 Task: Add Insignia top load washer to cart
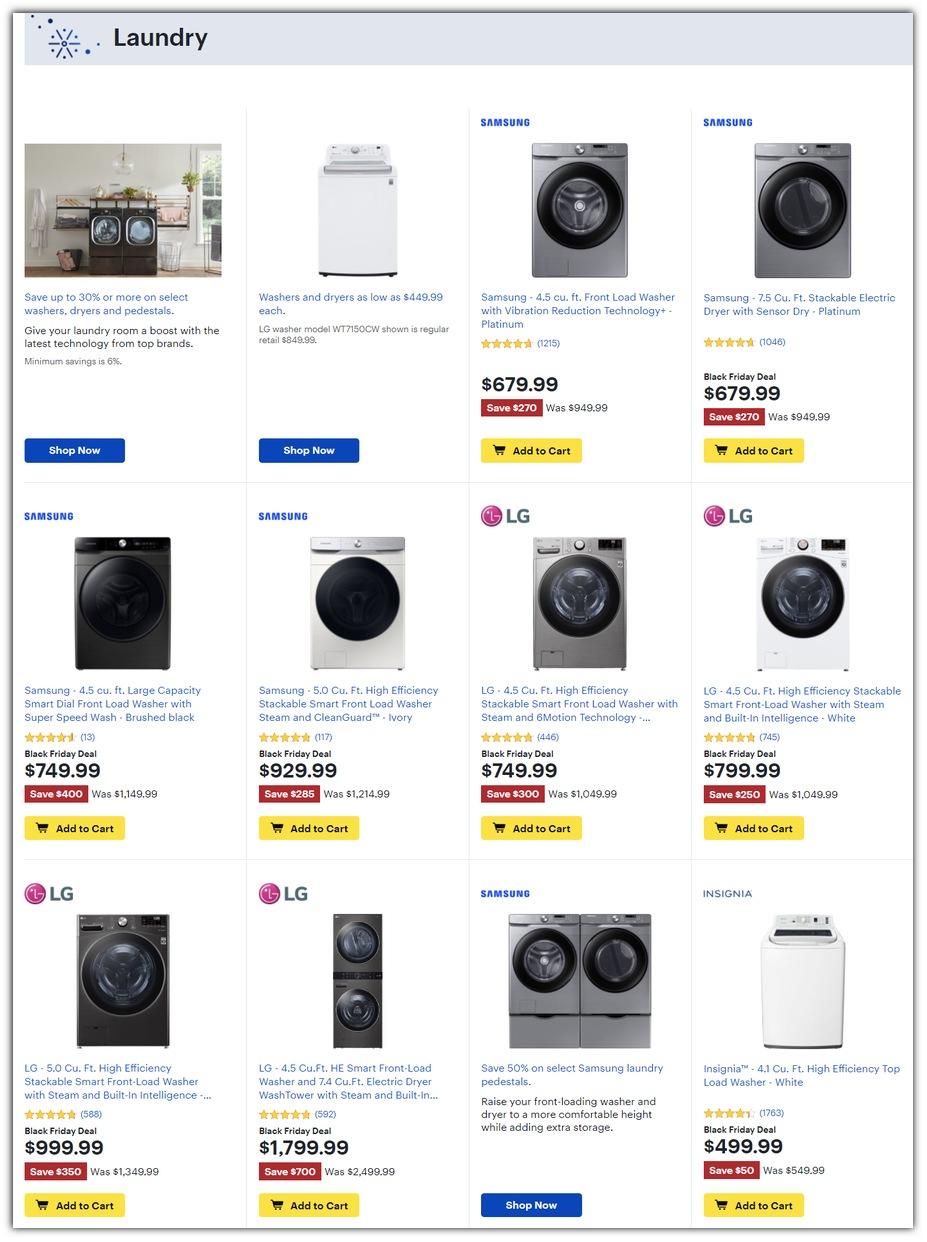point(753,1205)
